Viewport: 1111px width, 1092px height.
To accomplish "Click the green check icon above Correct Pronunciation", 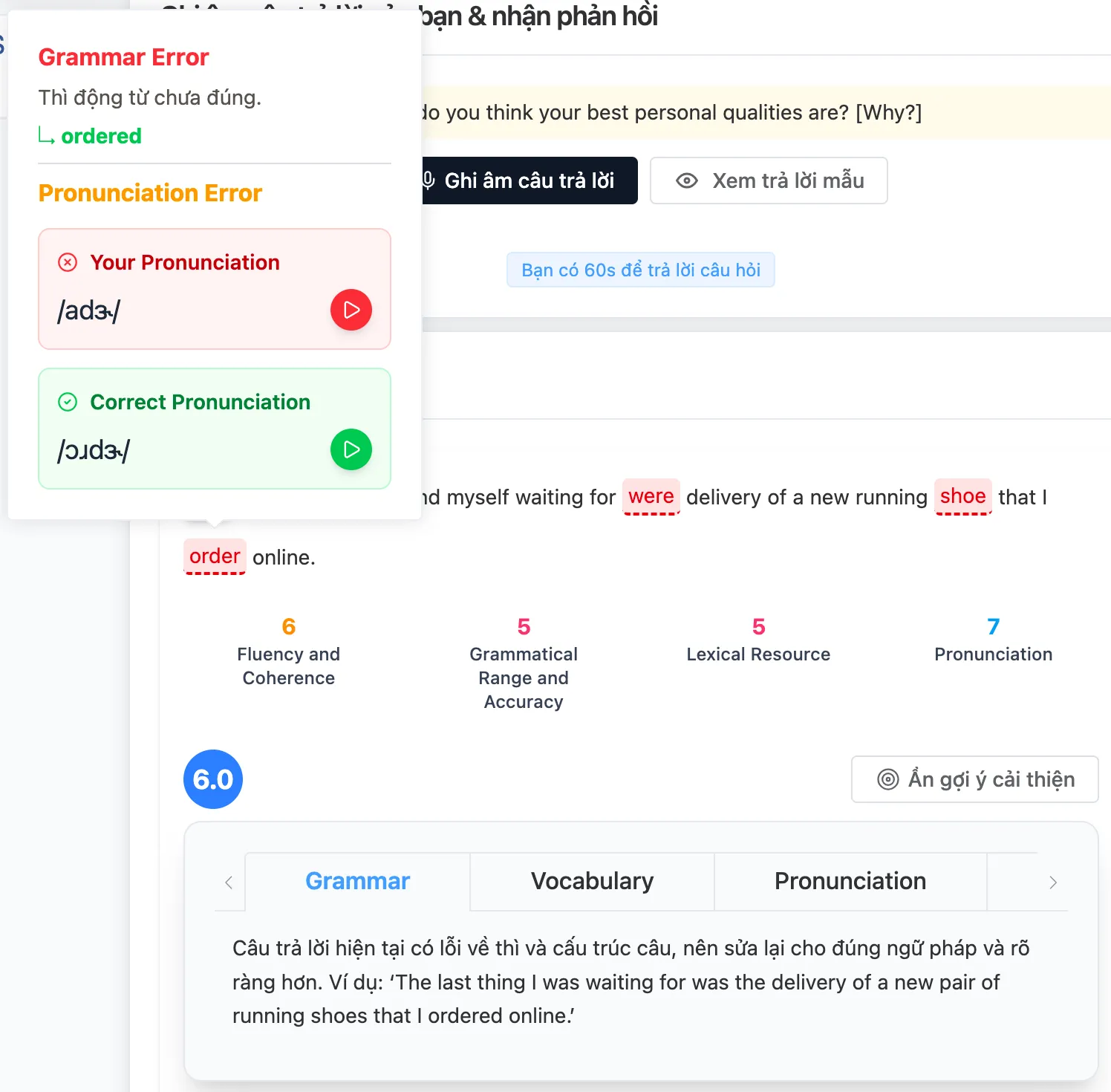I will pos(68,402).
